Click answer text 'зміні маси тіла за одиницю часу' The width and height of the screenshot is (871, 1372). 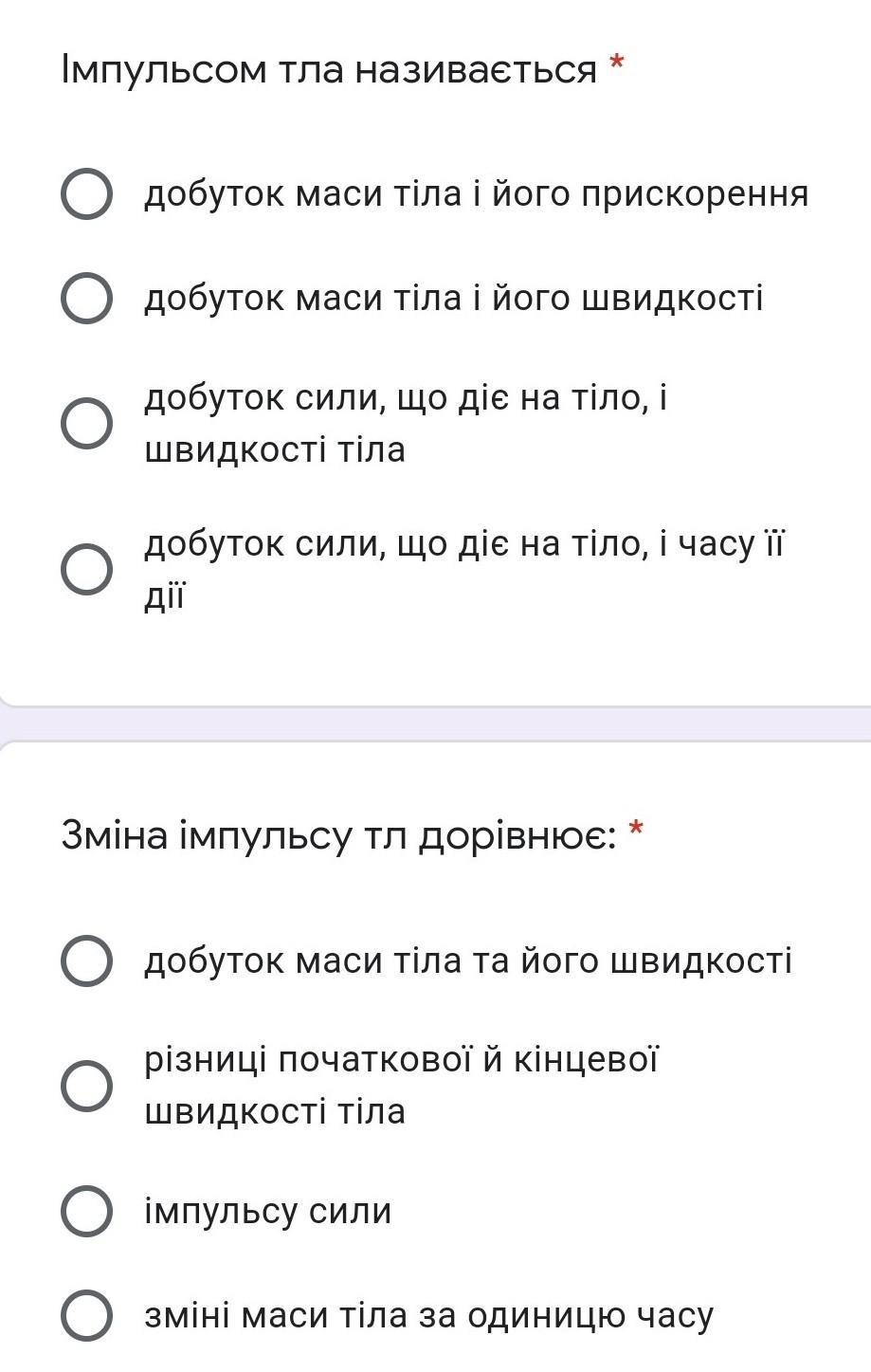coord(428,1316)
